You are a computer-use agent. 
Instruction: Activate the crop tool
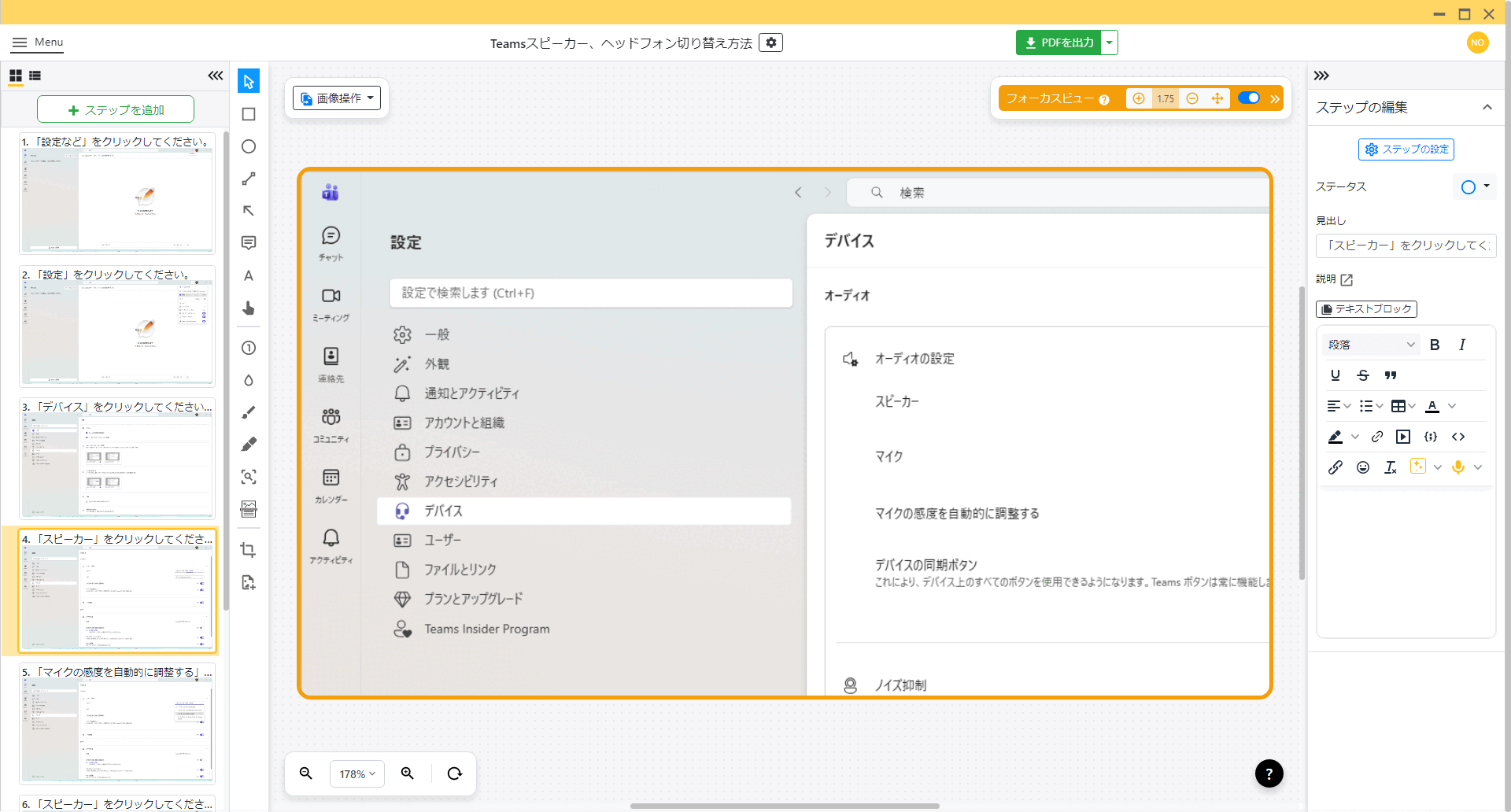249,550
